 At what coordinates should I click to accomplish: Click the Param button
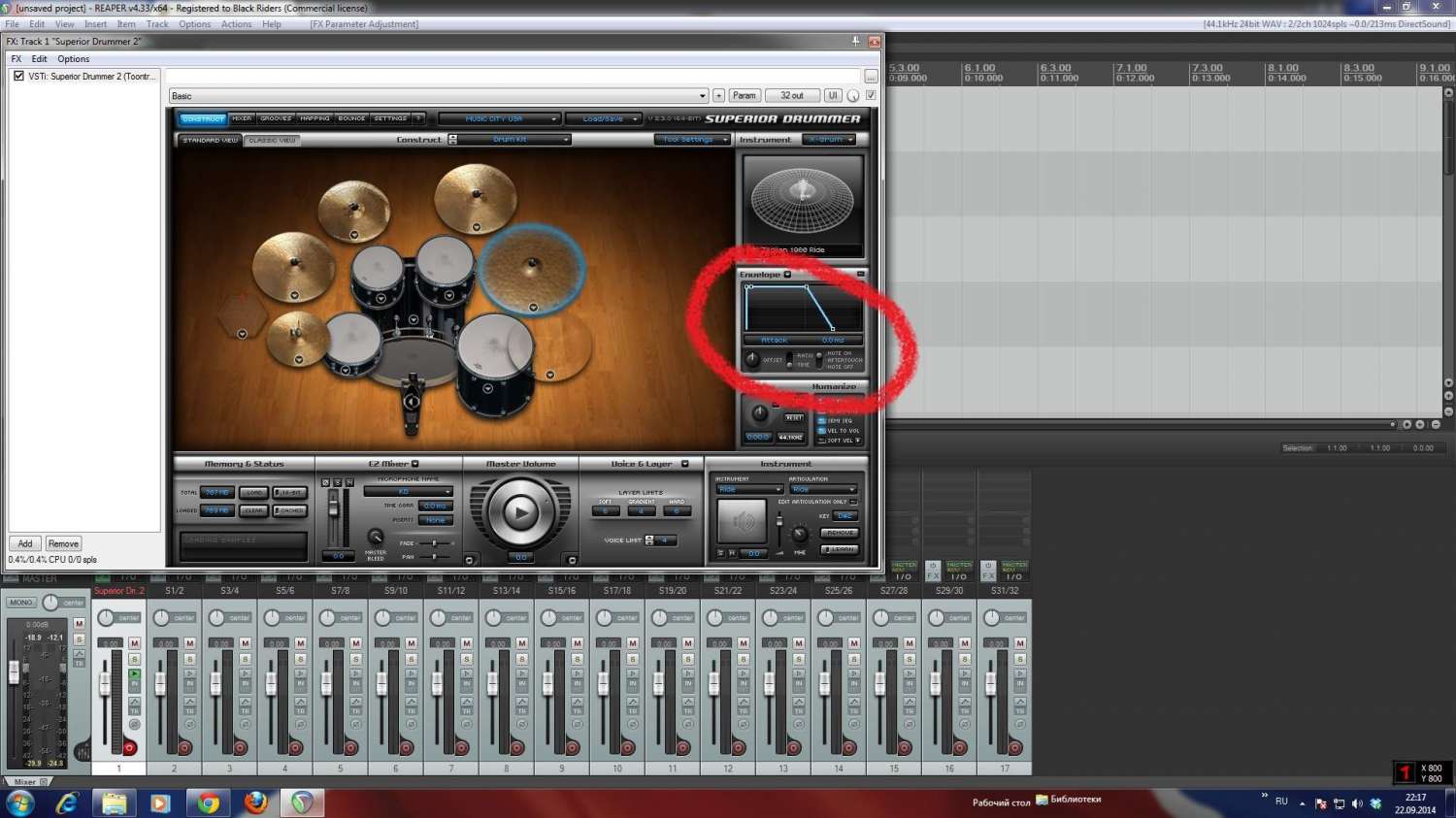pos(745,95)
